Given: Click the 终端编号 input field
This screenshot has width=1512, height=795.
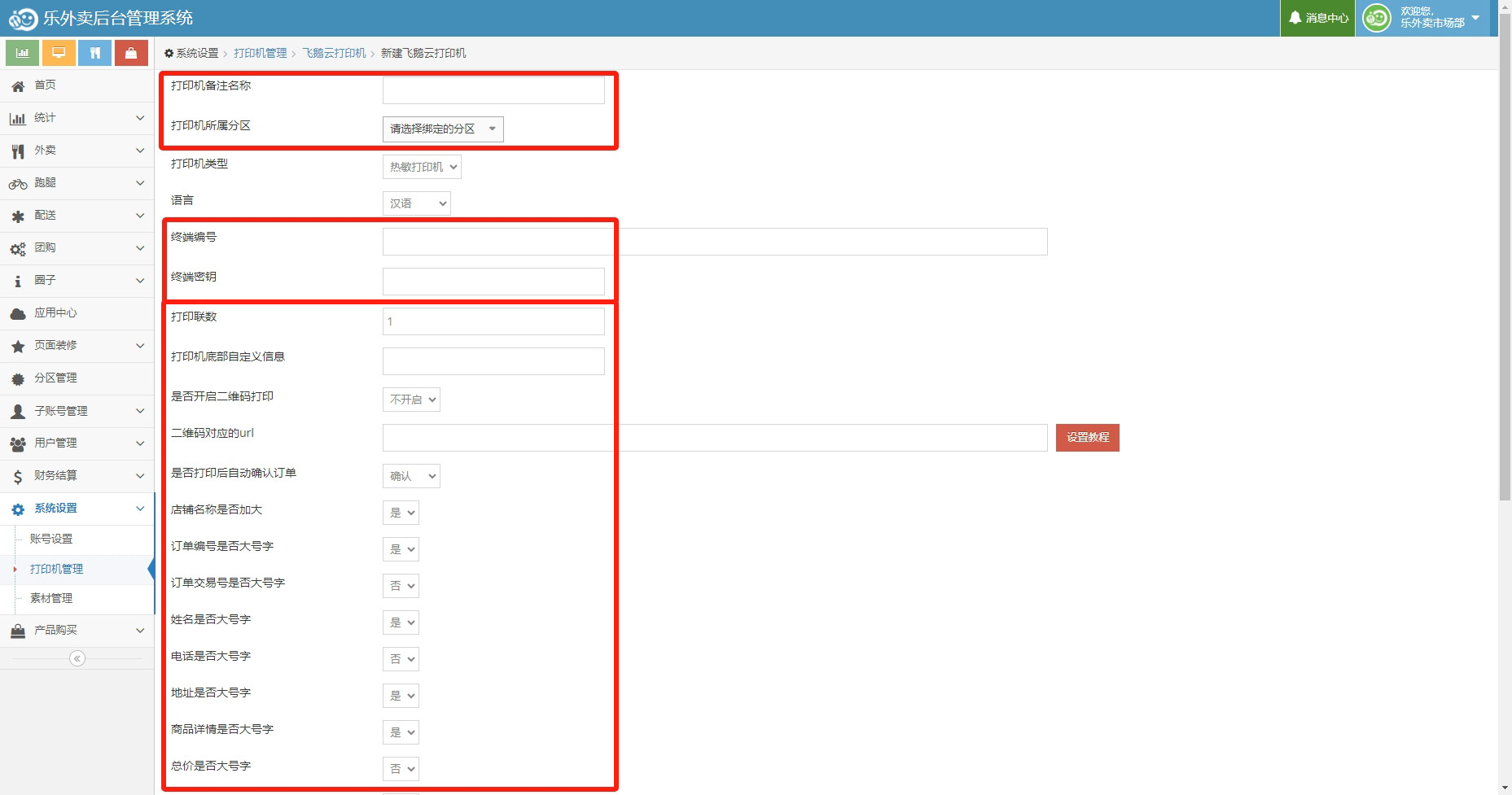Looking at the screenshot, I should coord(714,242).
